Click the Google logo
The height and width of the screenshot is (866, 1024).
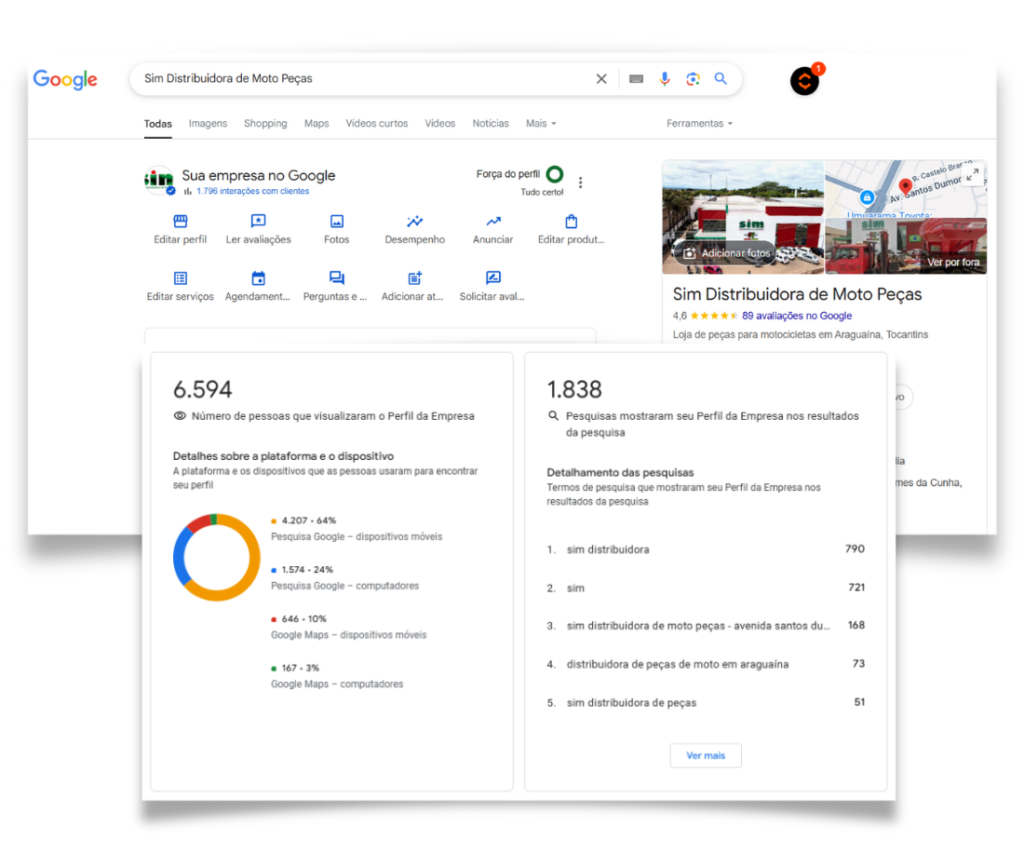pyautogui.click(x=65, y=79)
